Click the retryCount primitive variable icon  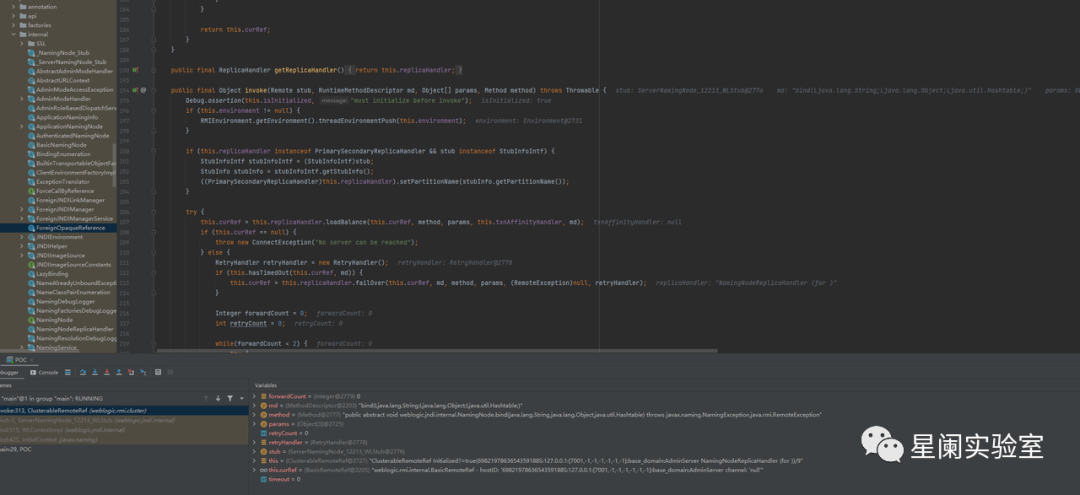coord(264,433)
